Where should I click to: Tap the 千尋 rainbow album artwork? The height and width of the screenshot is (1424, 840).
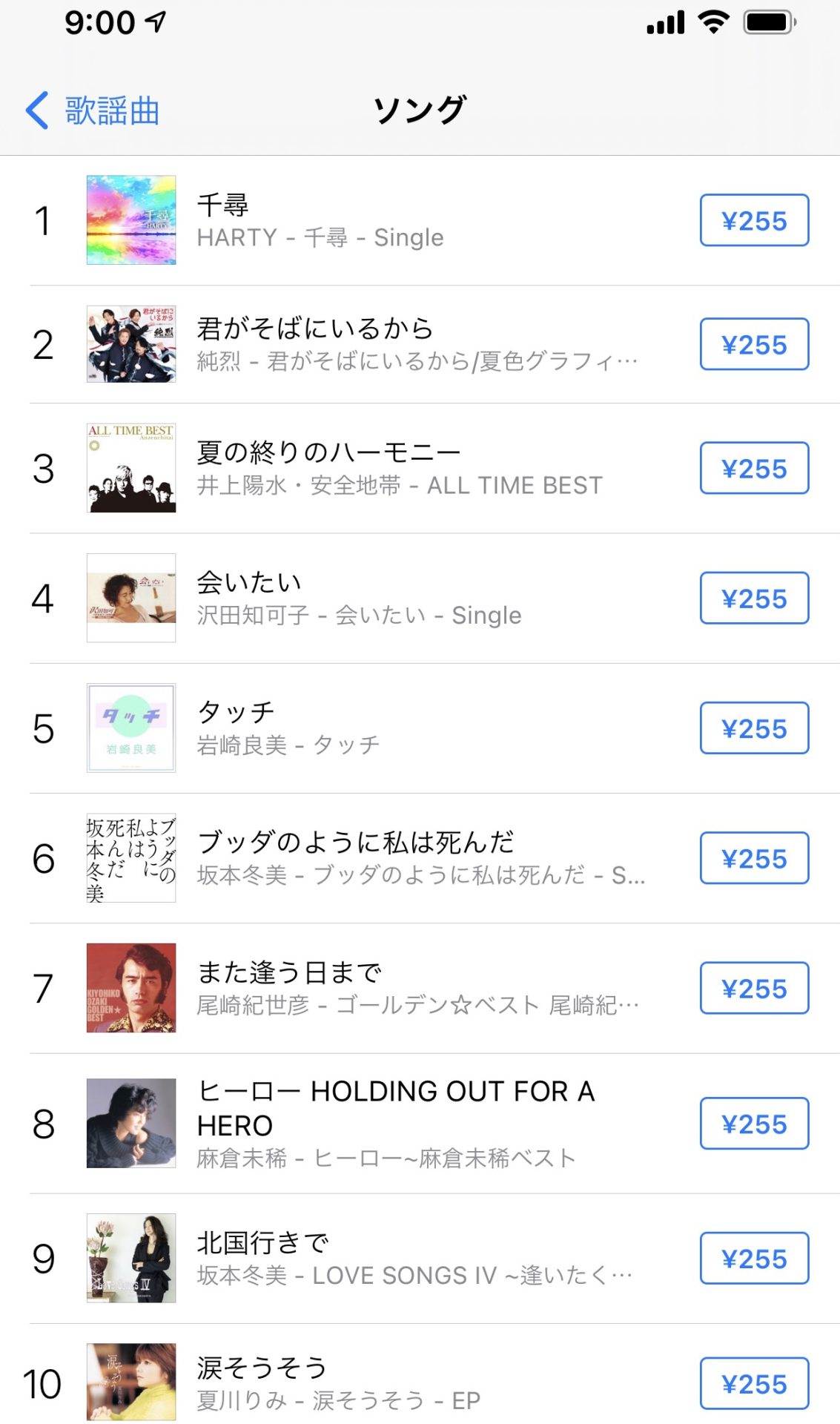(x=131, y=220)
